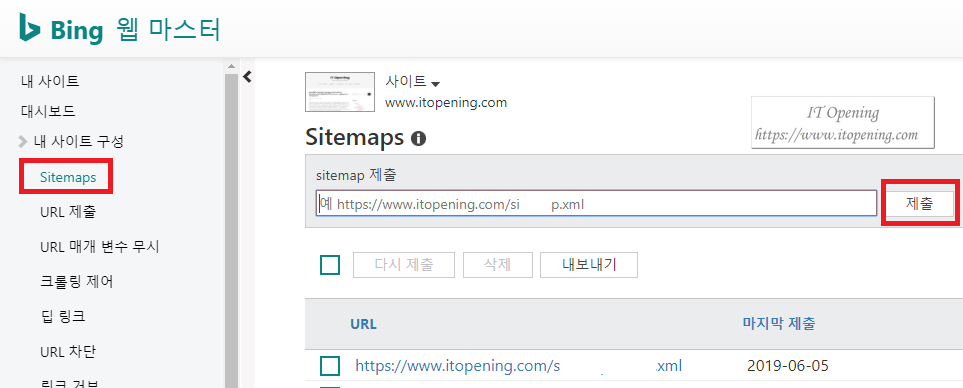Screen dimensions: 963x388
Task: Open the Sitemaps info icon
Action: pos(418,138)
